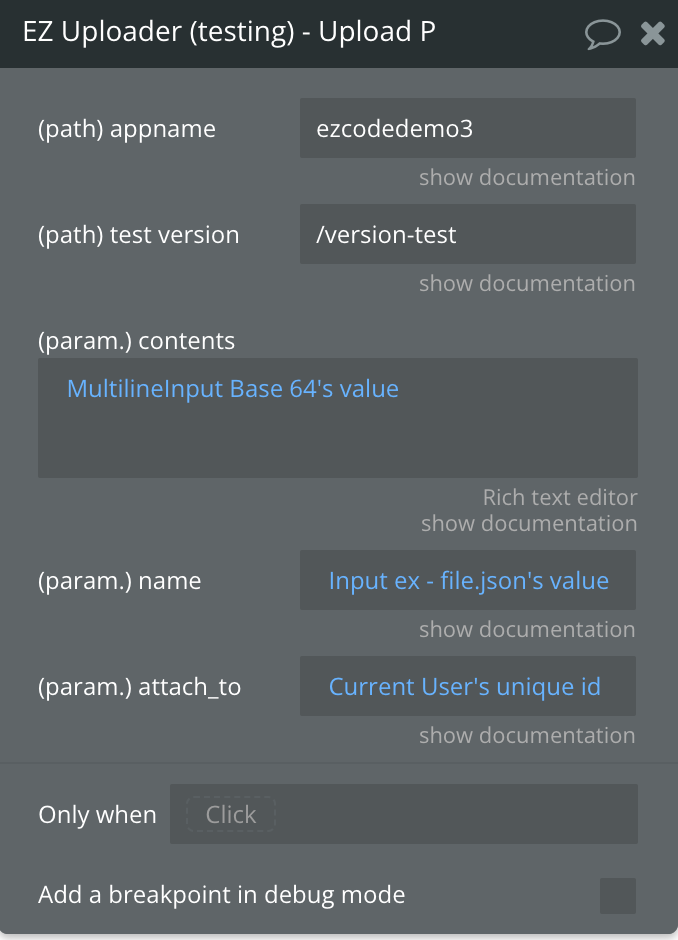The image size is (678, 940).
Task: Insert an Only when condition via Click placeholder
Action: [231, 814]
